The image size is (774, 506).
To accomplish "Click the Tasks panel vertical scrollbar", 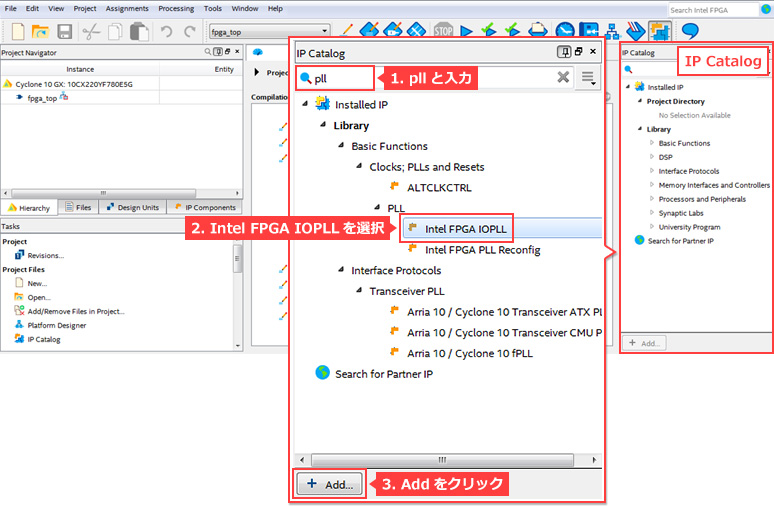I will coord(237,258).
